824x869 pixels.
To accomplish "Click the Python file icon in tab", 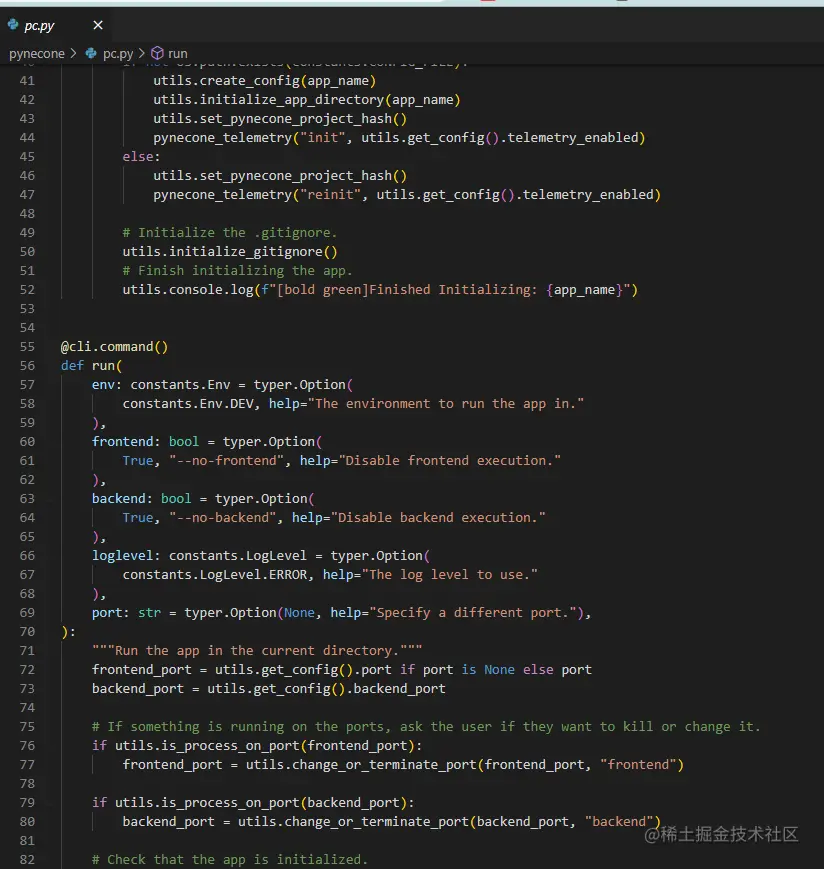I will pyautogui.click(x=13, y=24).
